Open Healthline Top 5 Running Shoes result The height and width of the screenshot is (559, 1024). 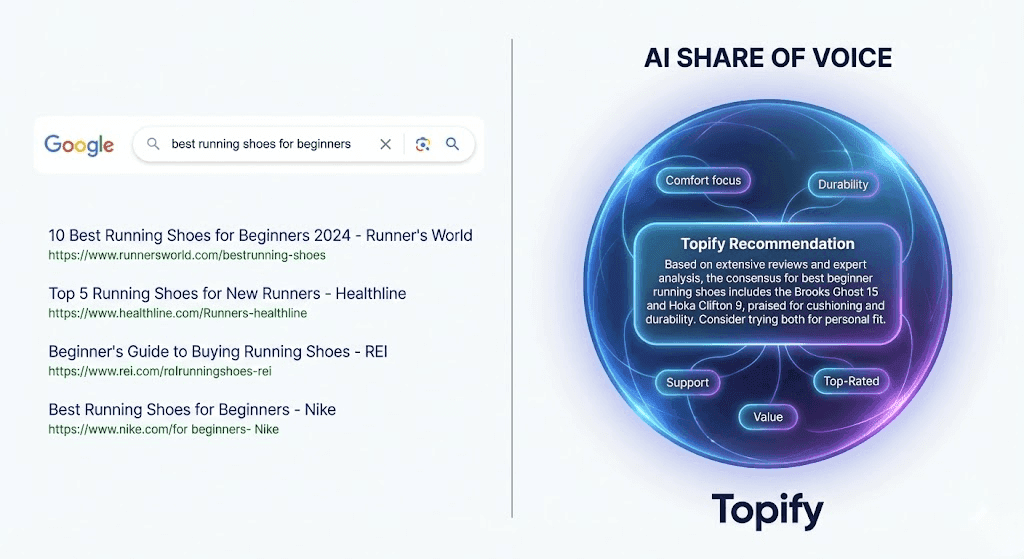pyautogui.click(x=227, y=293)
